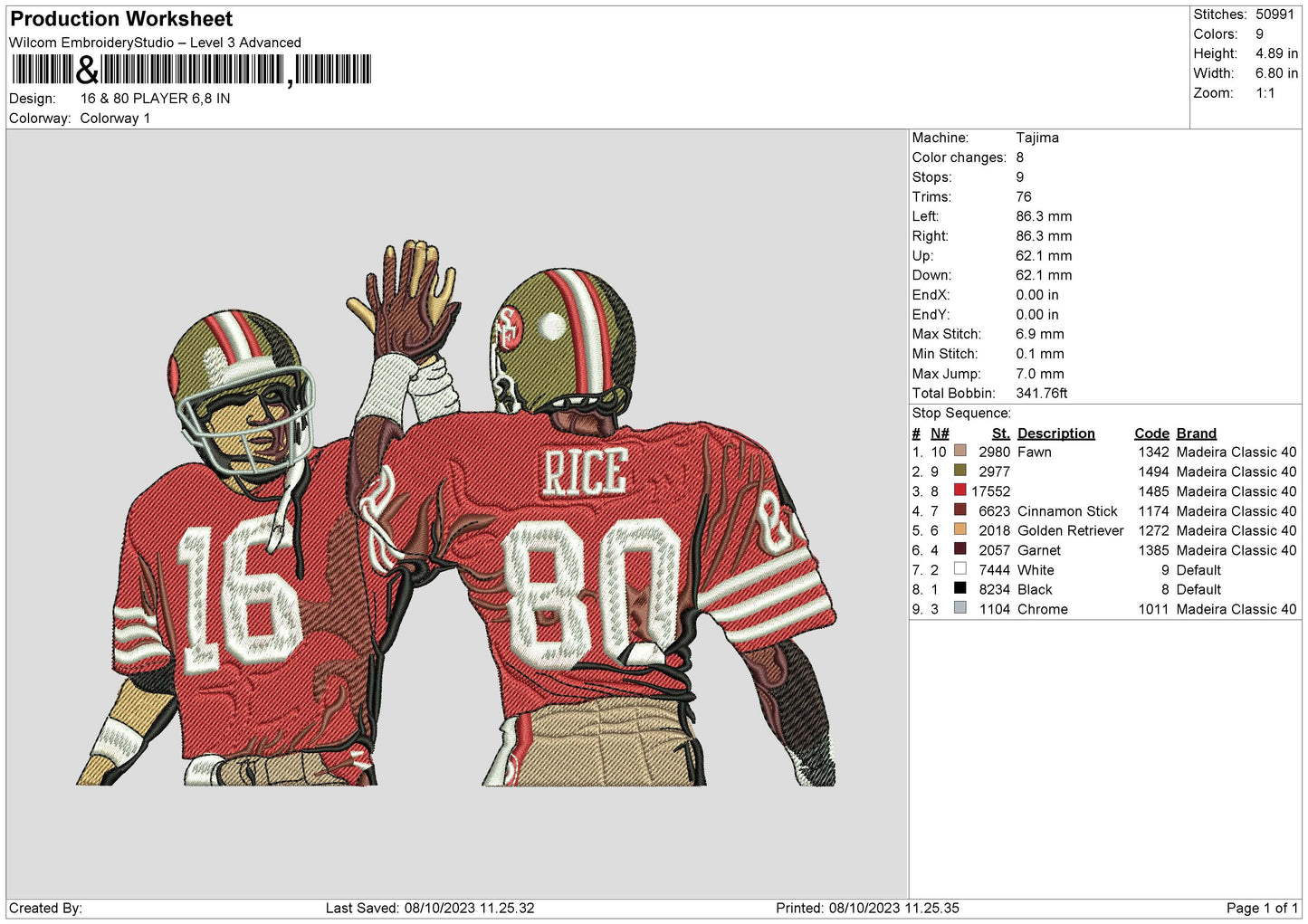This screenshot has height=924, width=1308.
Task: Click 'Printed: 08/10/2023 11.25.35' footer text
Action: coord(867,909)
